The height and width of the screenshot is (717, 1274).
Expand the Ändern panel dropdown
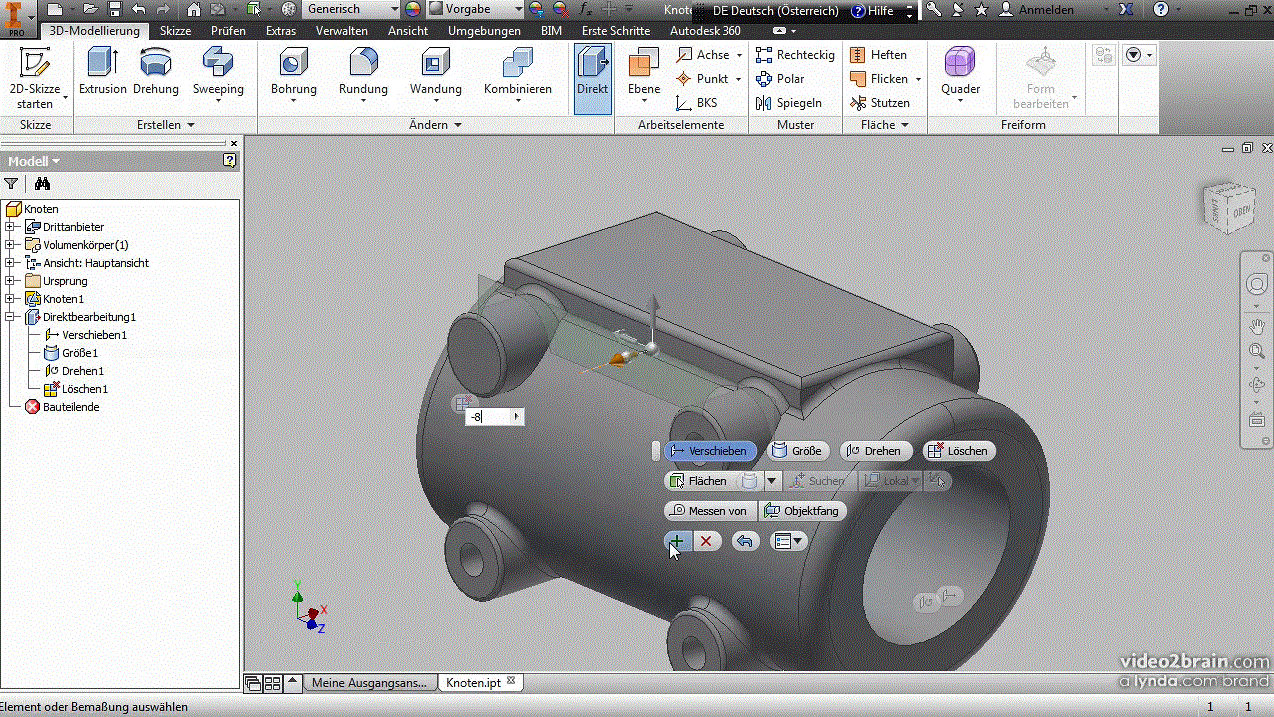[436, 125]
